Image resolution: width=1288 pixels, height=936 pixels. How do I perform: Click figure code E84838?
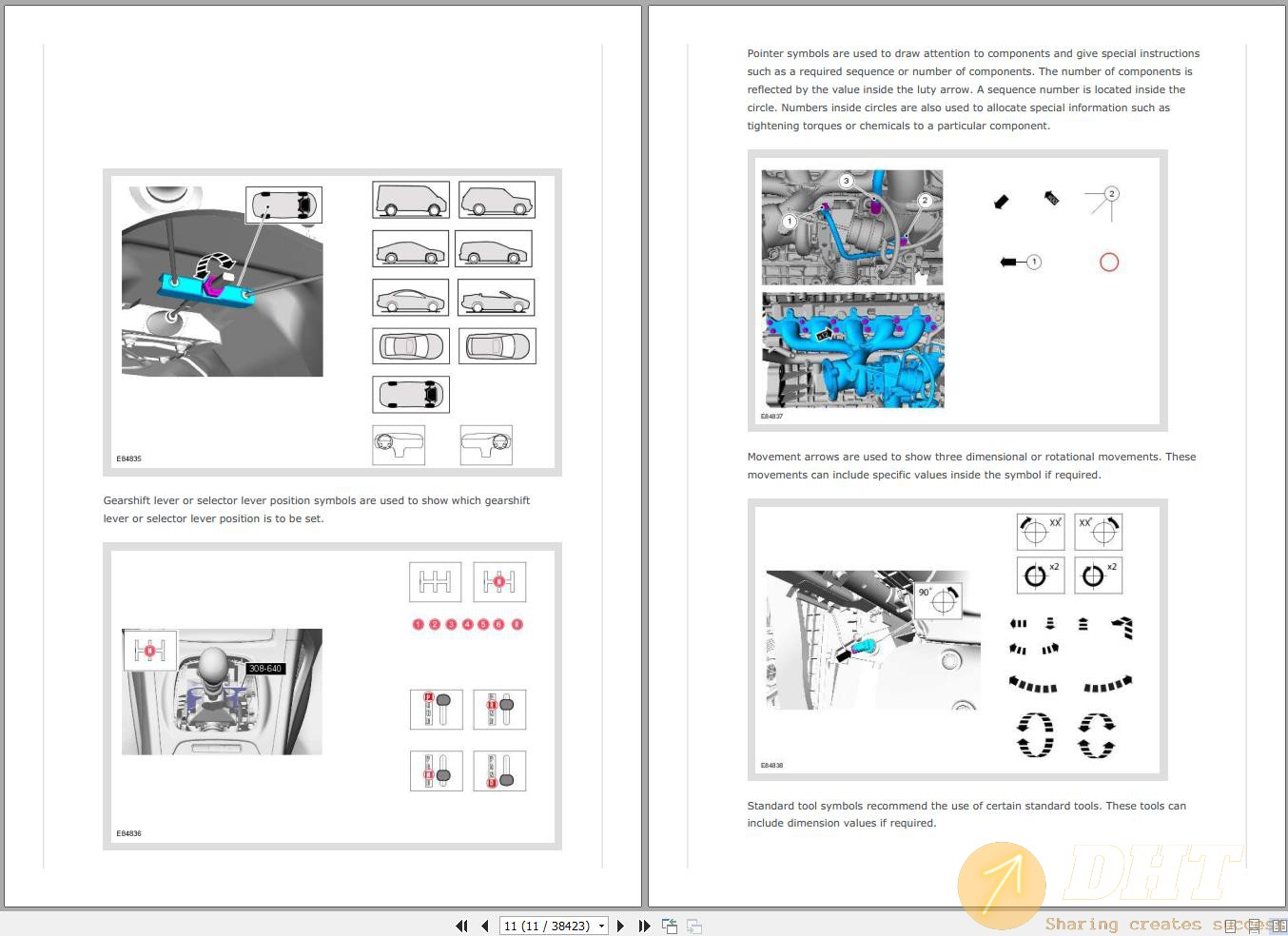pyautogui.click(x=771, y=766)
